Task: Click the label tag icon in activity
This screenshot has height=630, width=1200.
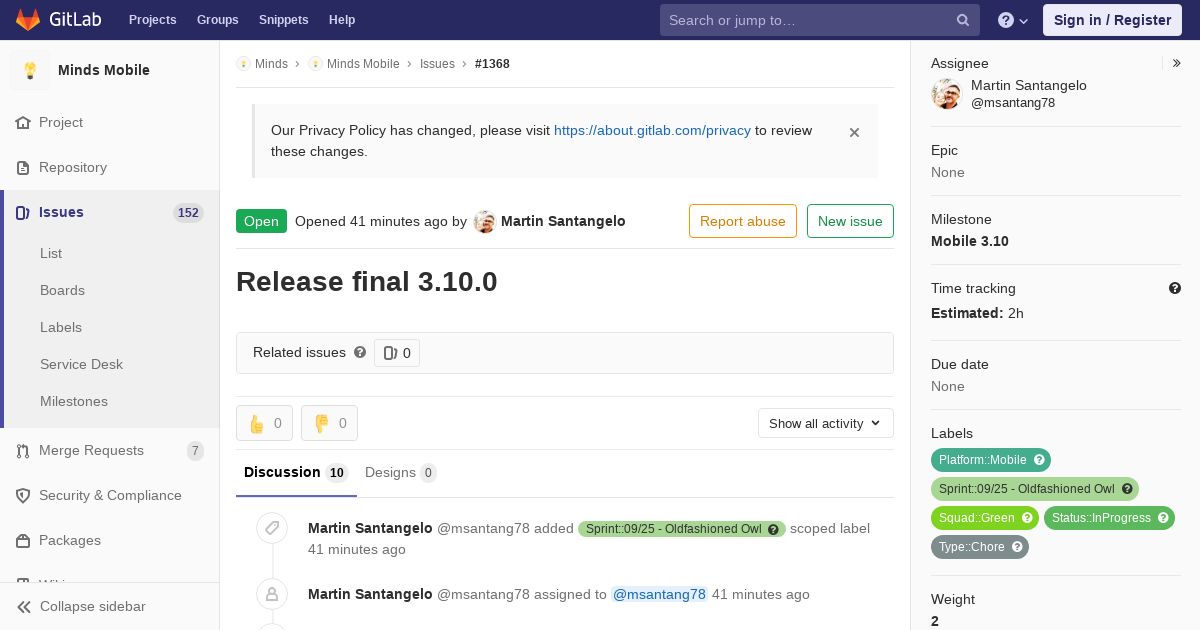Action: (x=272, y=528)
